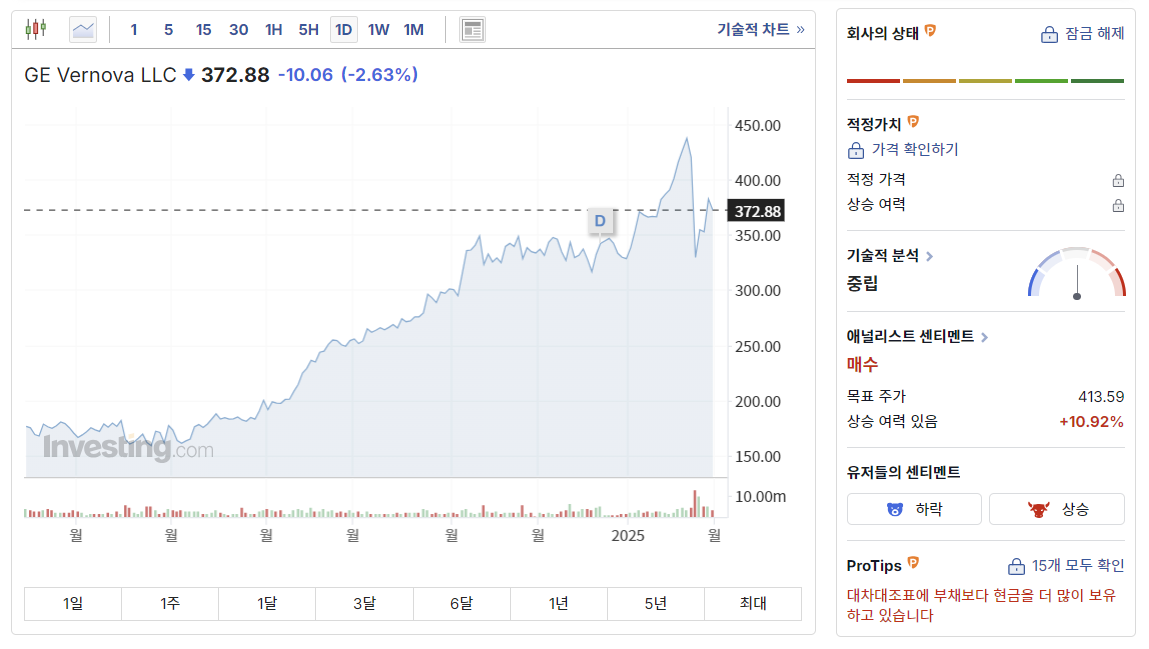The width and height of the screenshot is (1149, 649).
Task: Click the 450.00 price axis label
Action: [758, 125]
